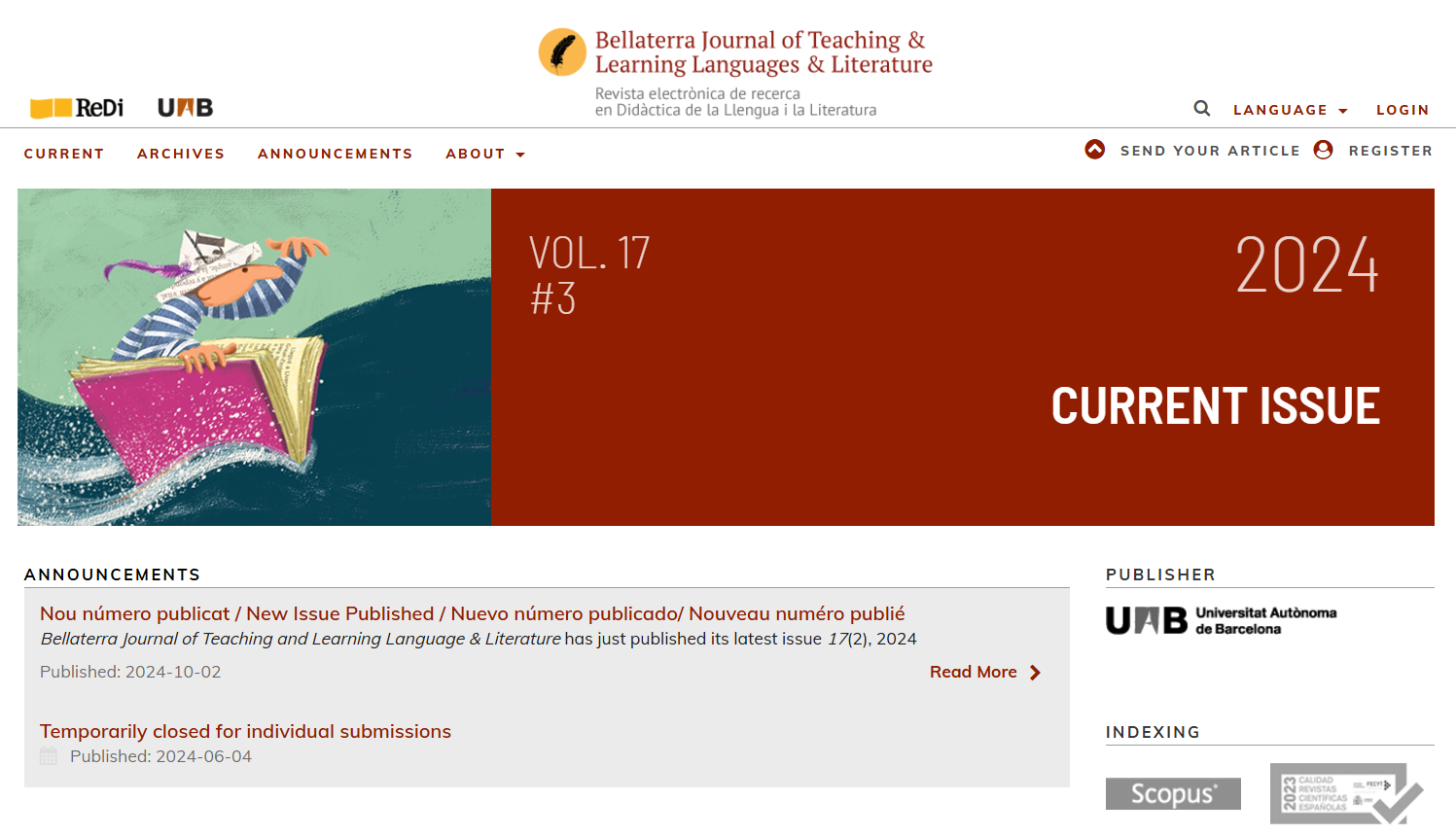Click the latest issue 17(2), 2024 description text

pos(479,639)
